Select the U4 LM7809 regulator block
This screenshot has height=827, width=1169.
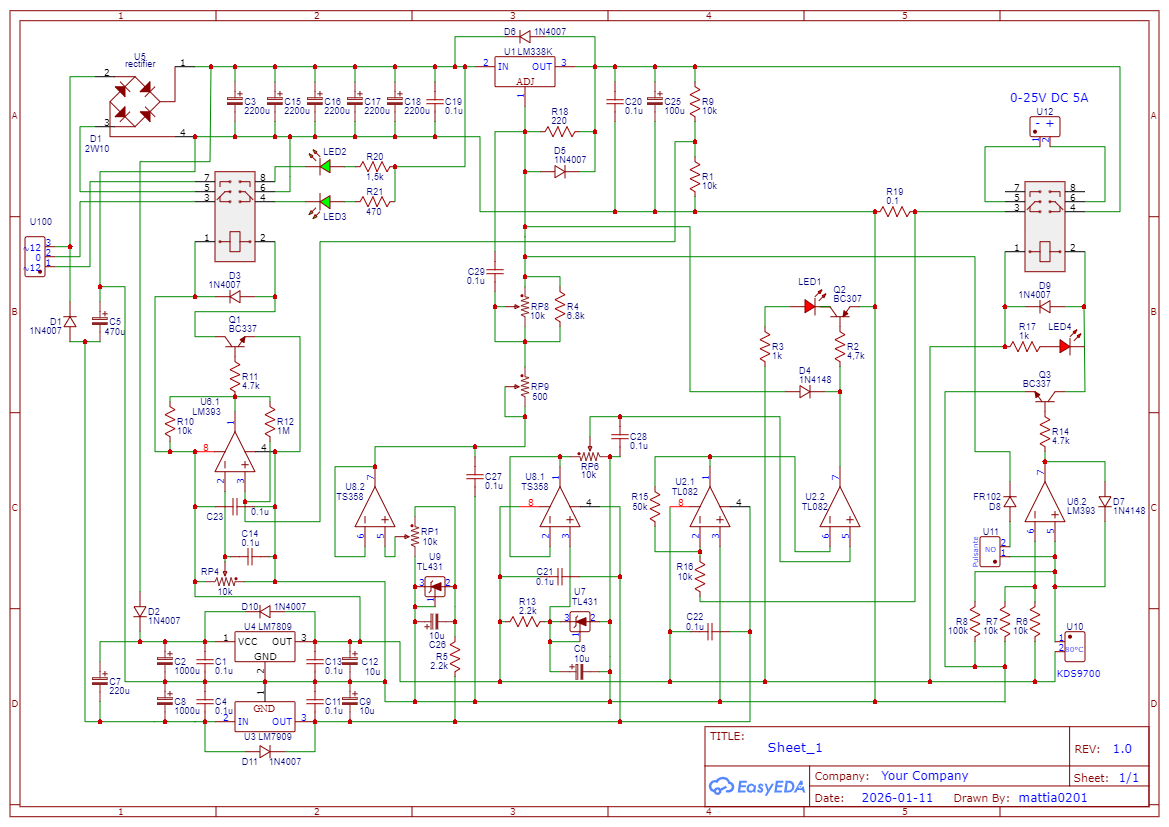tap(265, 647)
